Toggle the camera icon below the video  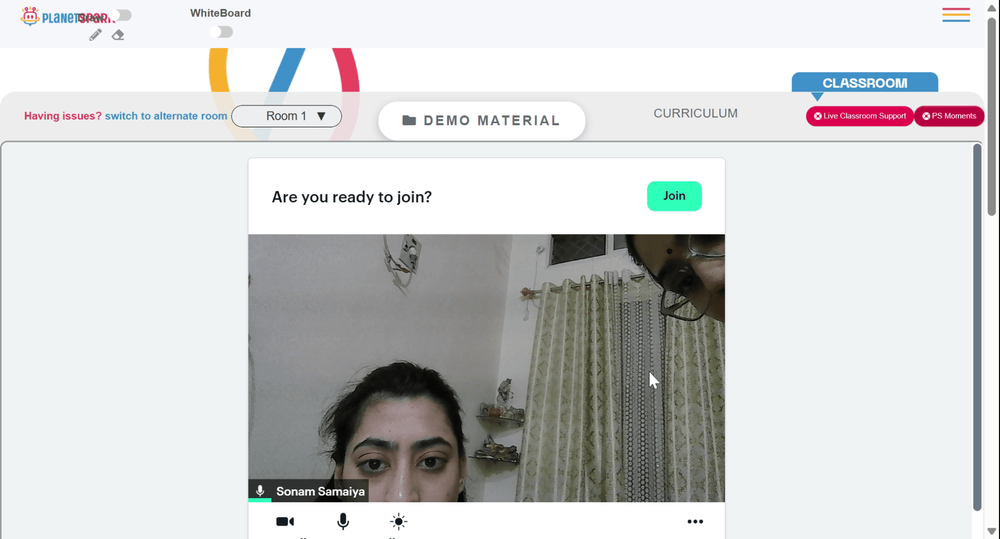pos(285,522)
